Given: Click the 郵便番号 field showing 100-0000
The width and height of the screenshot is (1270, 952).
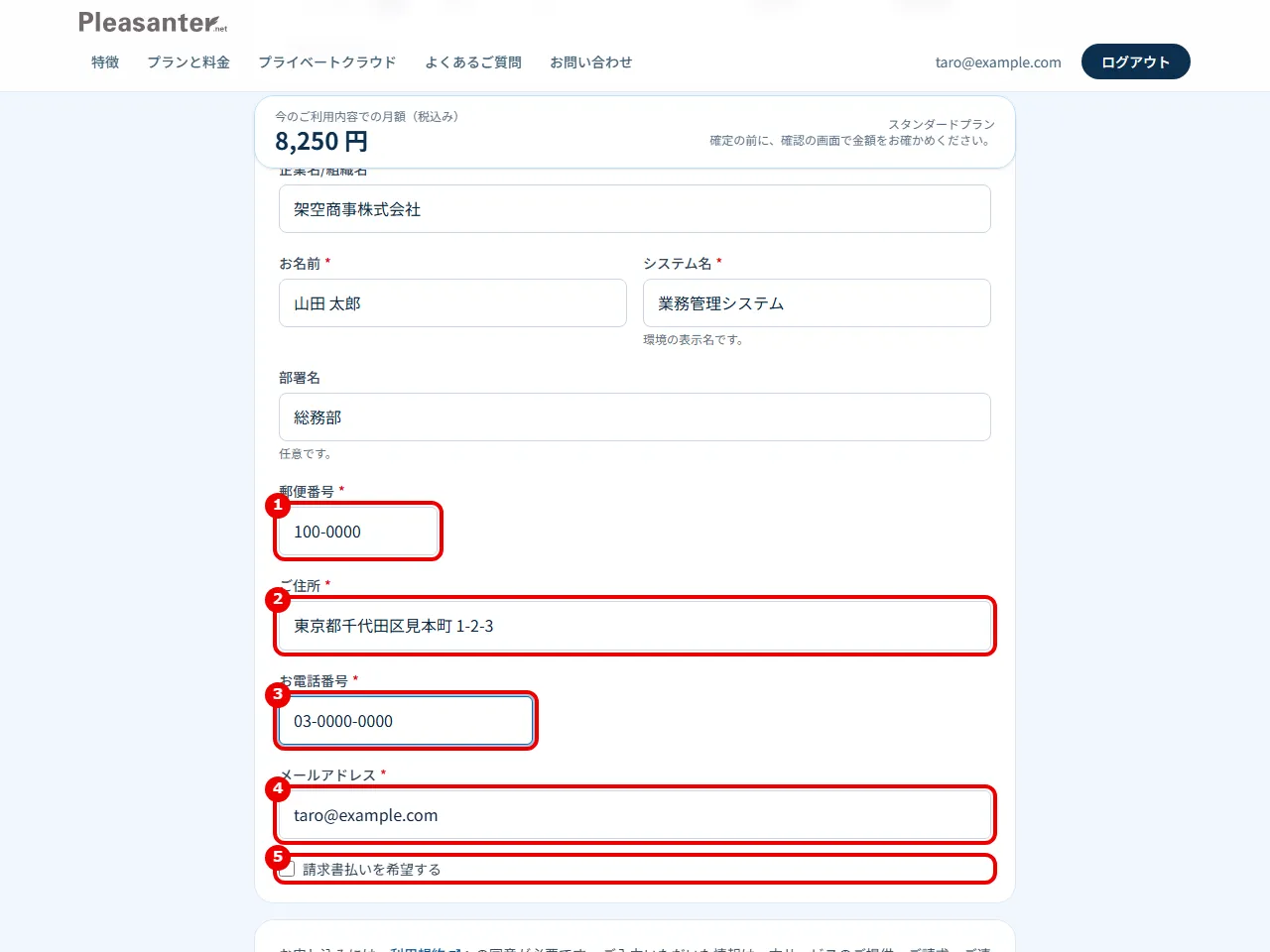Looking at the screenshot, I should coord(358,532).
